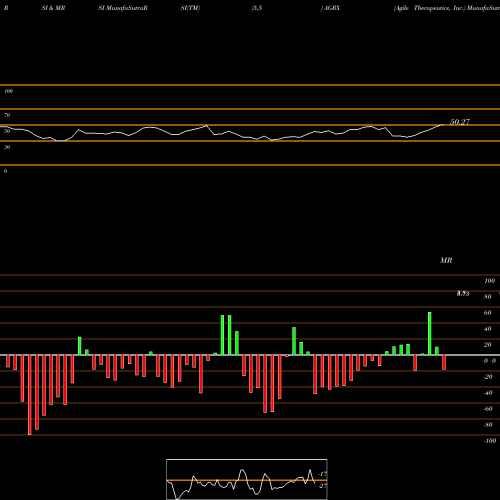Click the MR axis label -80
Screen dimensions: 500x500
click(488, 425)
